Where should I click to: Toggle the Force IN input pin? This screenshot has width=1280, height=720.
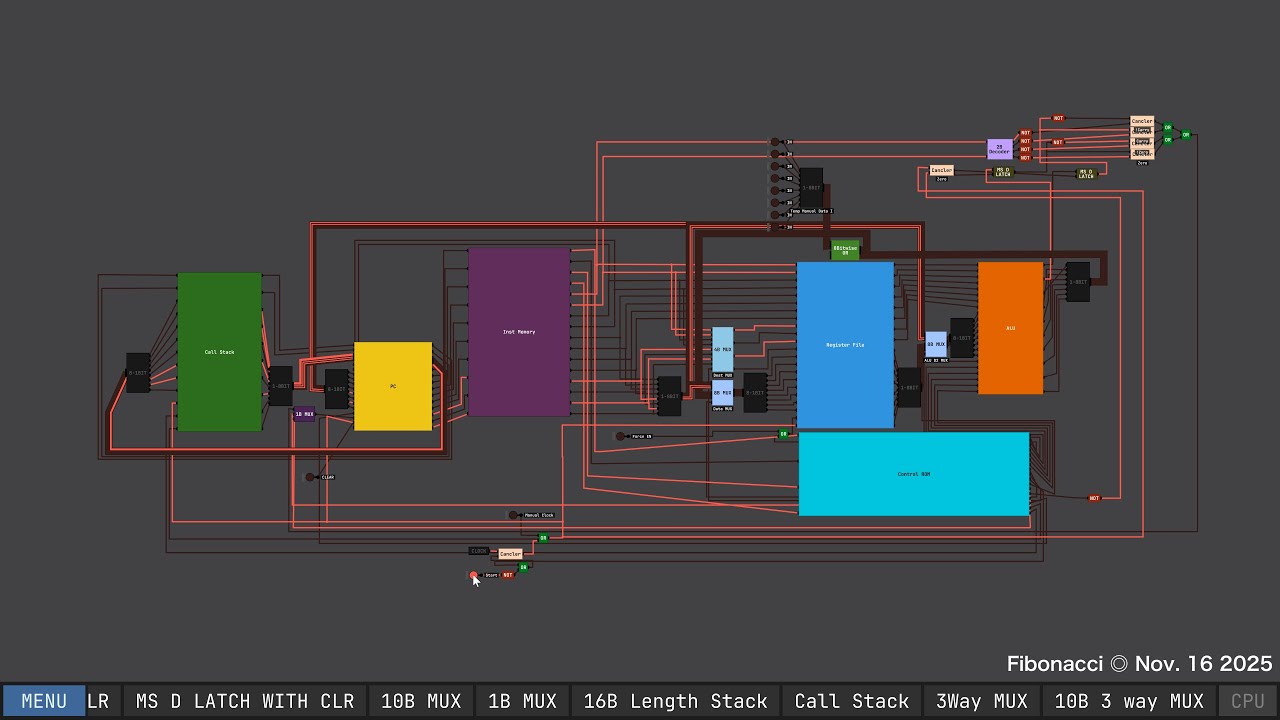[620, 436]
